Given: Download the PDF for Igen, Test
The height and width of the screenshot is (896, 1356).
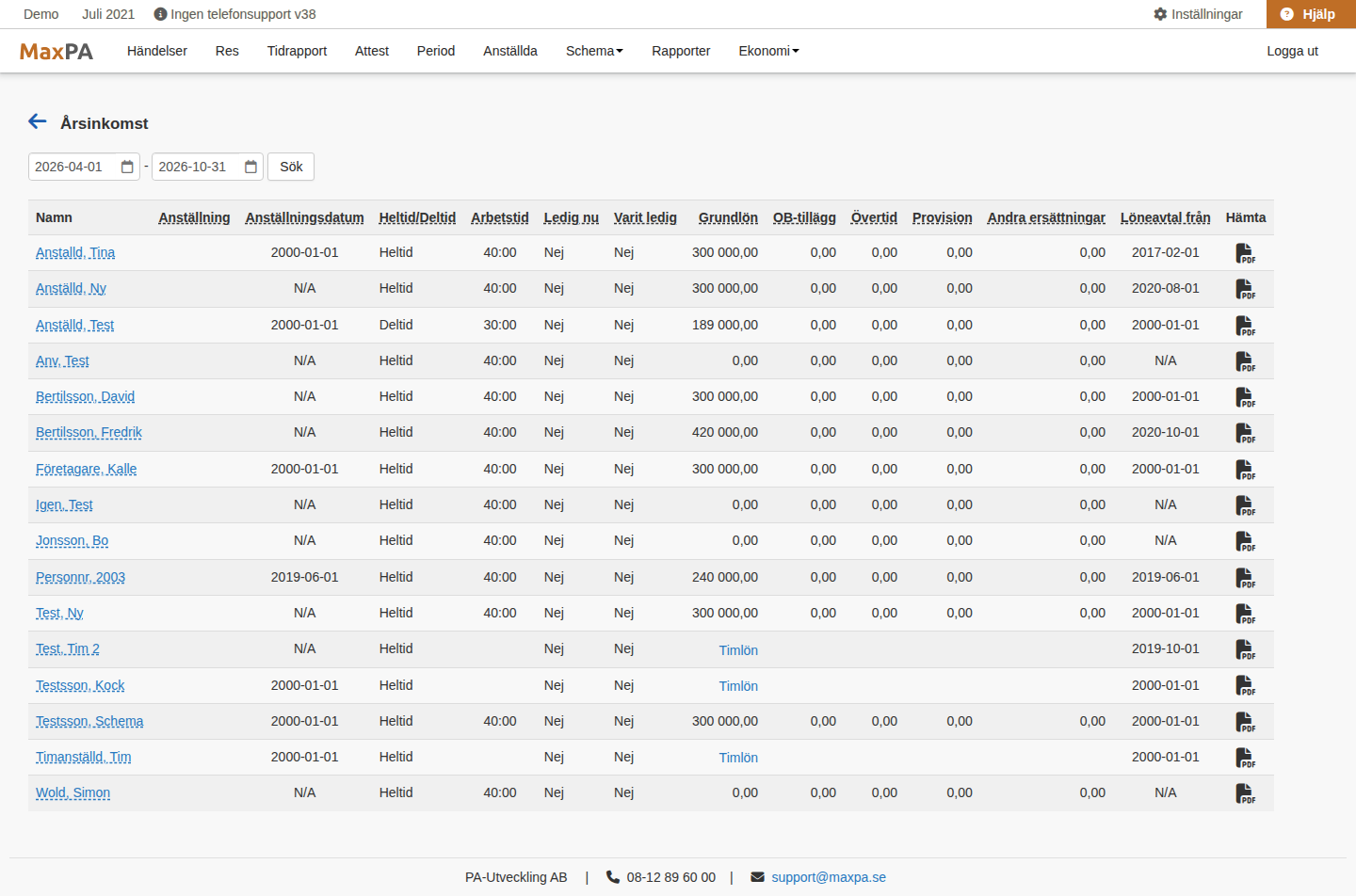Looking at the screenshot, I should click(1245, 505).
